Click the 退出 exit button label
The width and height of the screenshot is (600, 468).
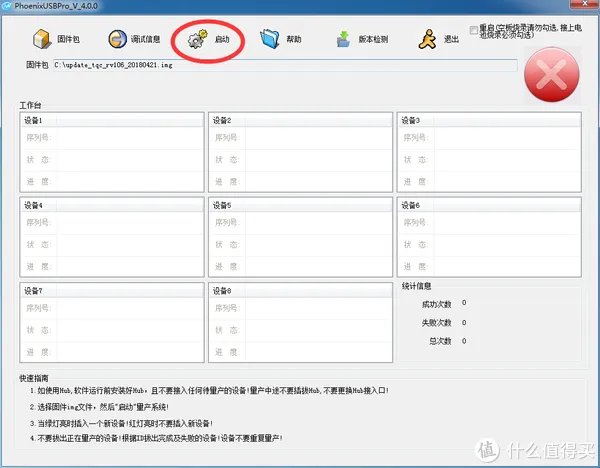(451, 39)
